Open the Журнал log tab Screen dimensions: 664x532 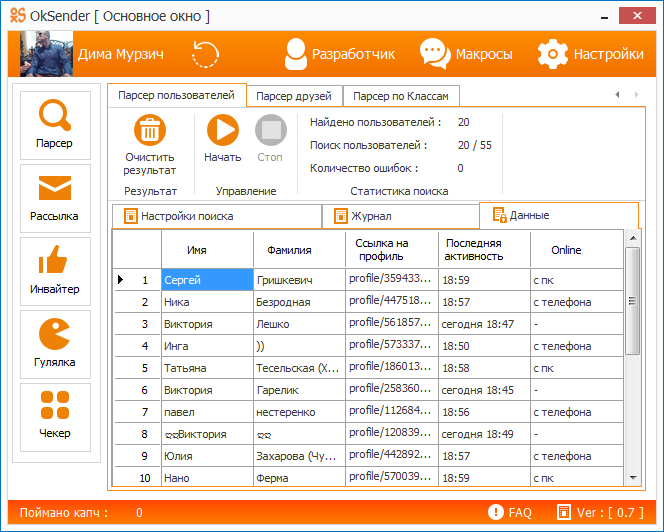401,216
